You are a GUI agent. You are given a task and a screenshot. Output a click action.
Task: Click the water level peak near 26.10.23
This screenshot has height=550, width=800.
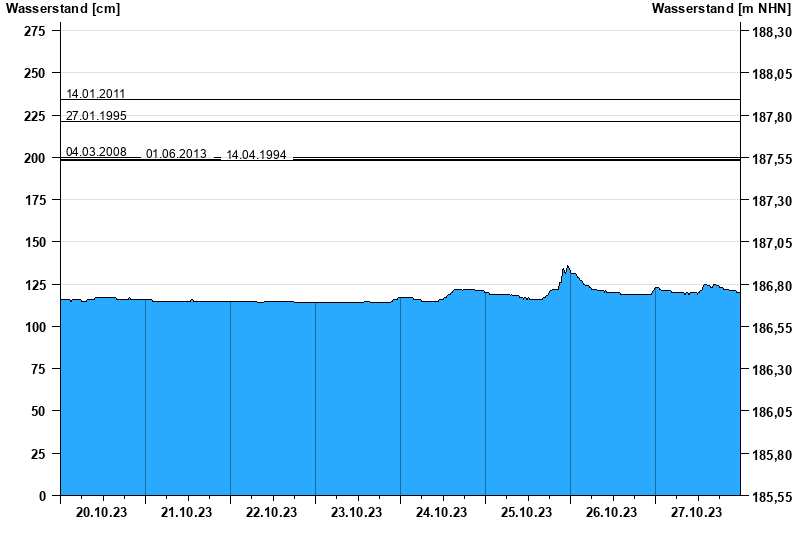[x=567, y=267]
